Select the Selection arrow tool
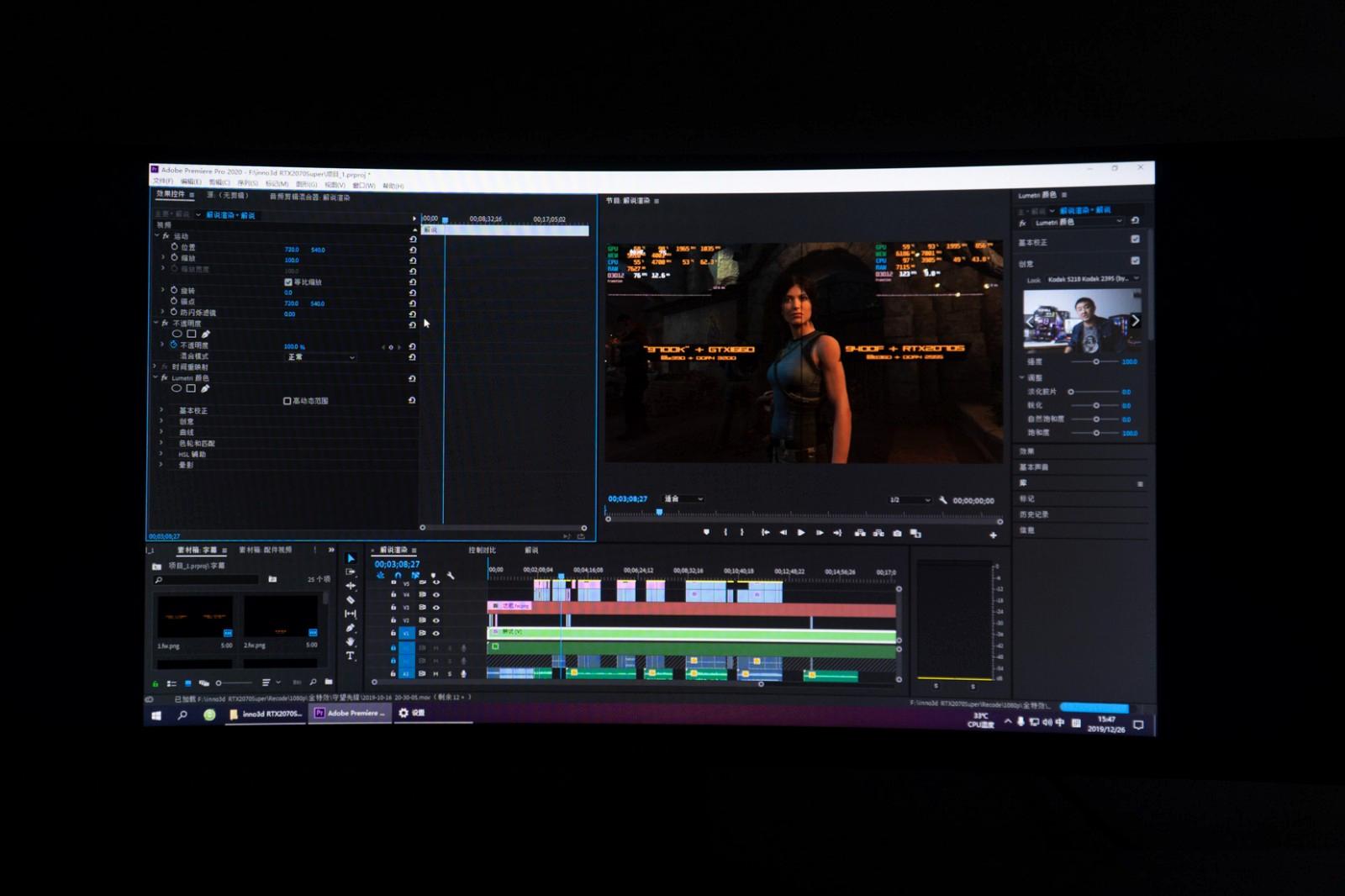The width and height of the screenshot is (1345, 896). (351, 559)
